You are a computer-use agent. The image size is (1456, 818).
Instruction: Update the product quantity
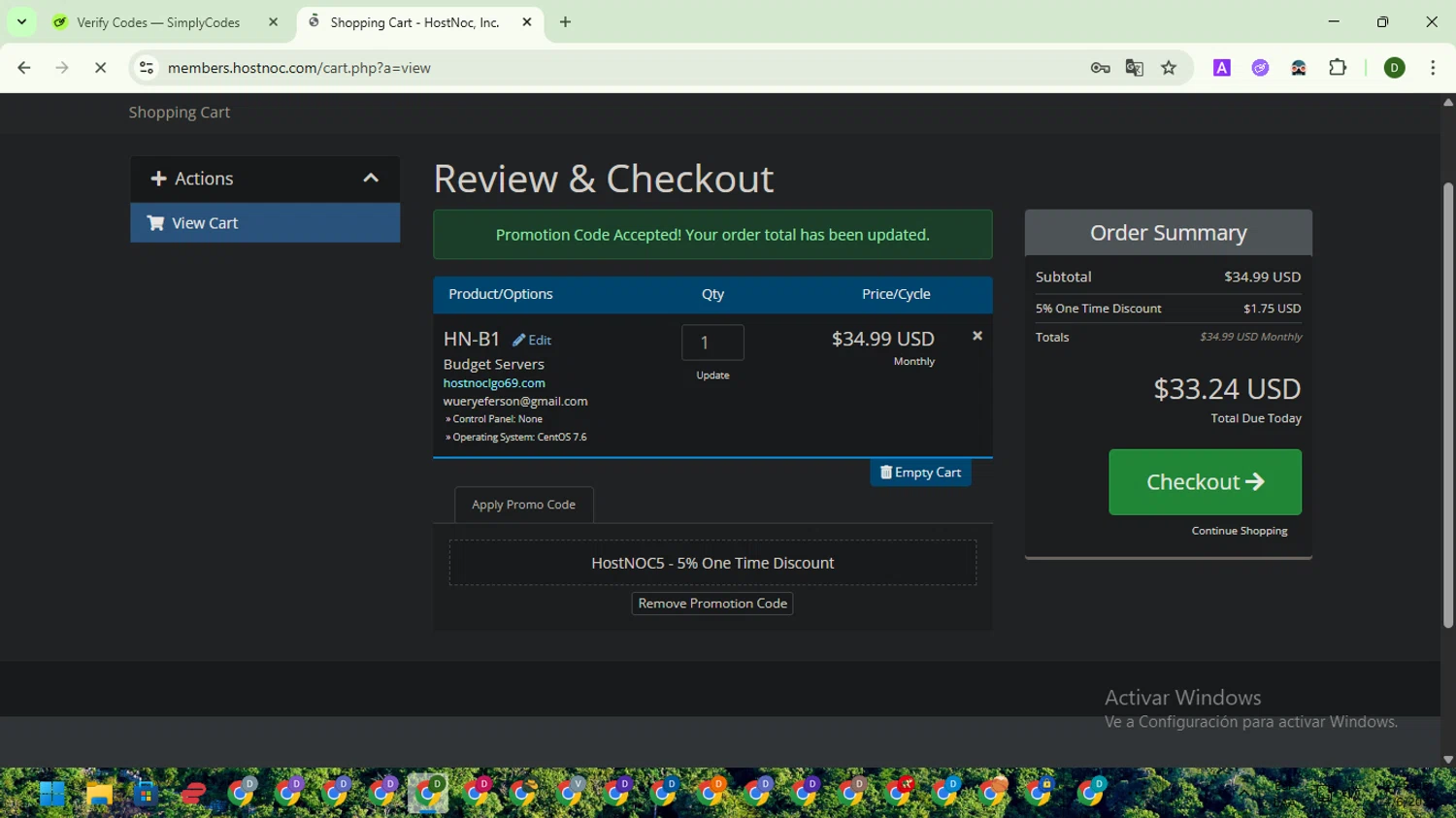712,376
